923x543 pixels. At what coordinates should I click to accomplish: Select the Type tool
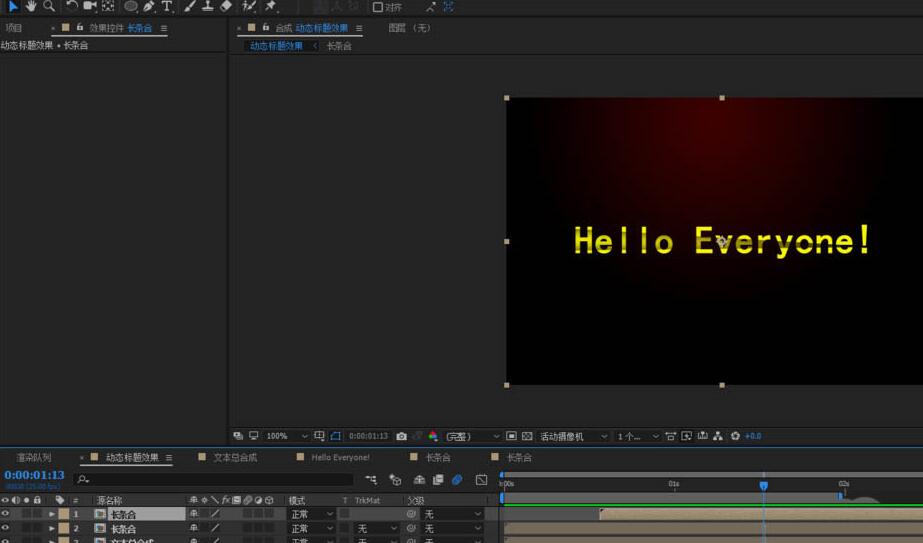pos(167,6)
